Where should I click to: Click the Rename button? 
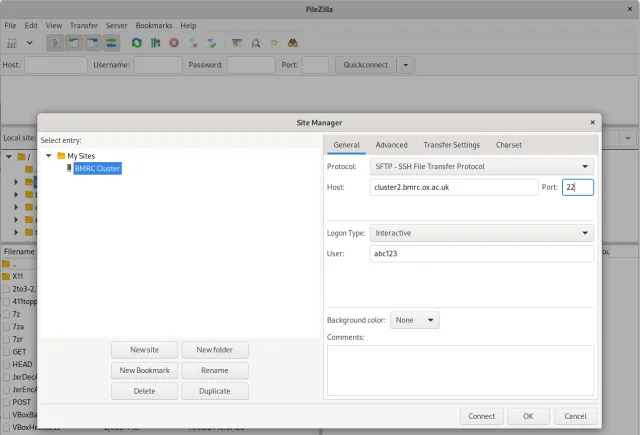215,371
